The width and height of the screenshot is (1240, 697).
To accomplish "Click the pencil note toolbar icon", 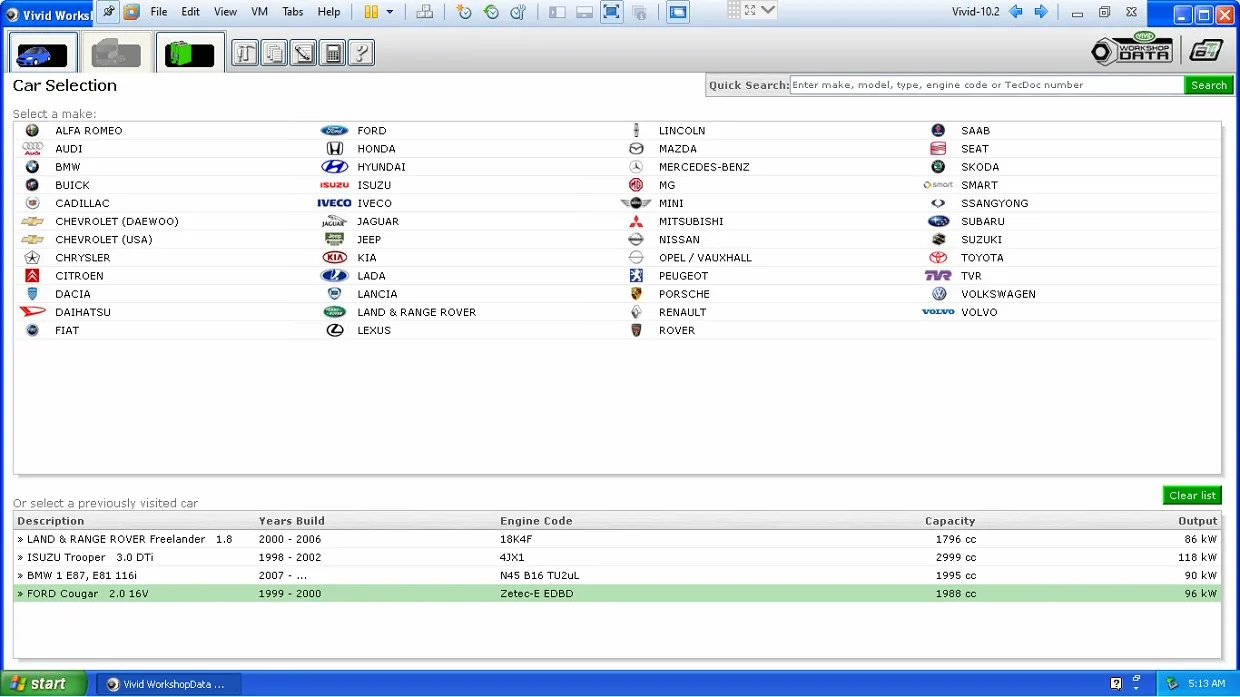I will point(303,53).
